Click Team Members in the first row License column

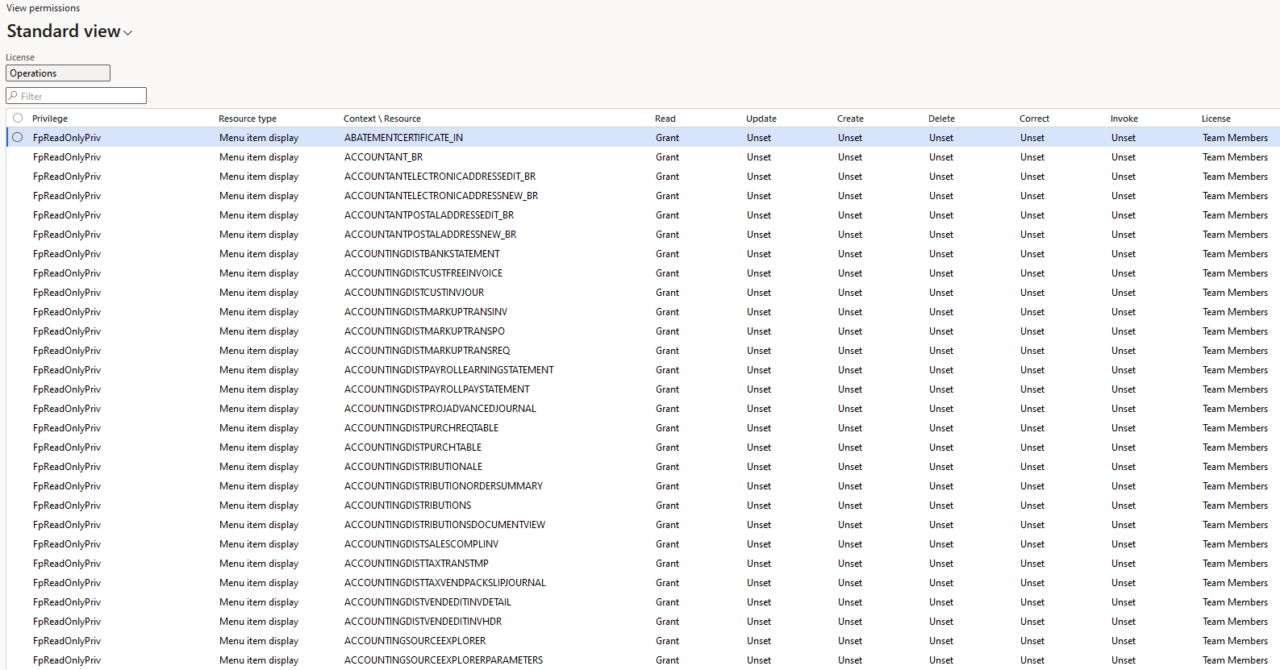coord(1235,137)
